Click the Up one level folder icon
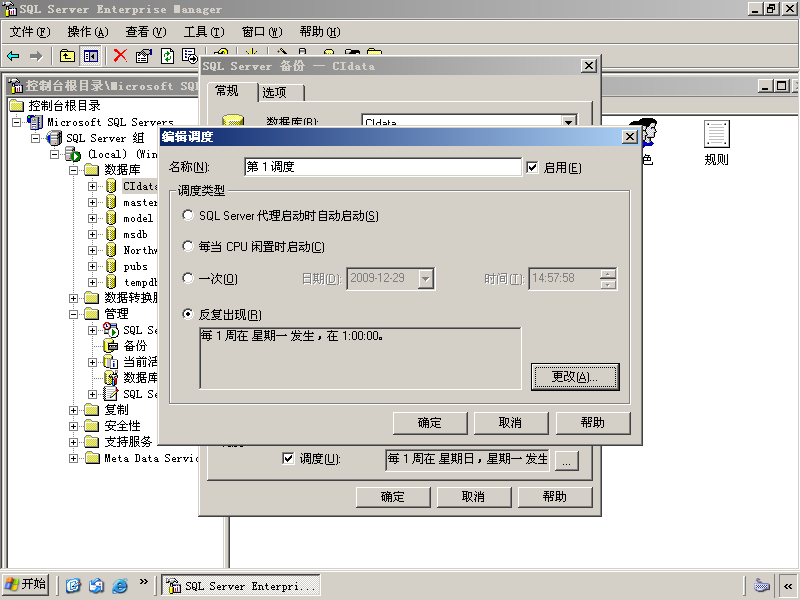Viewport: 800px width, 600px height. (67, 56)
